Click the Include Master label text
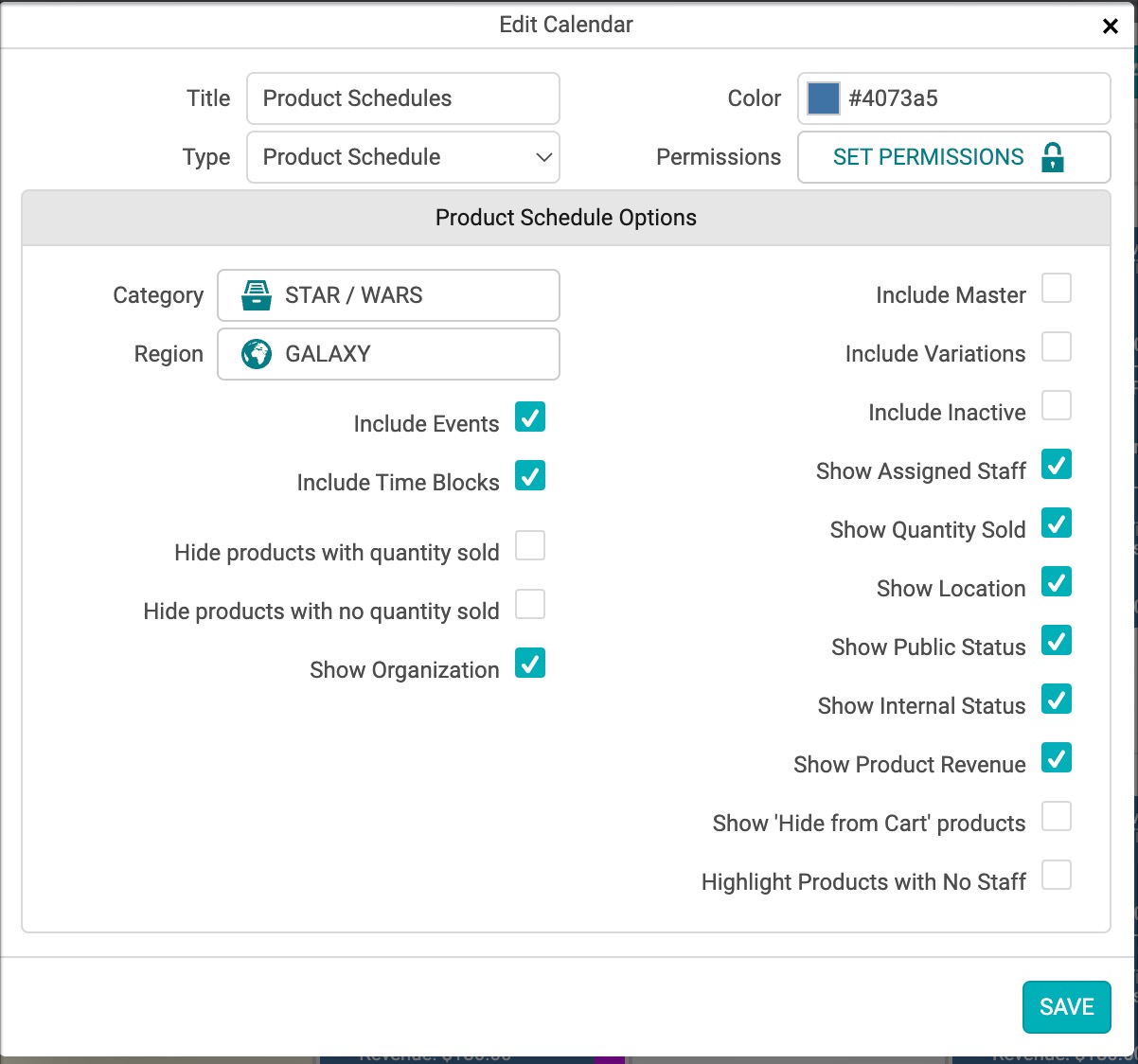 pos(951,295)
